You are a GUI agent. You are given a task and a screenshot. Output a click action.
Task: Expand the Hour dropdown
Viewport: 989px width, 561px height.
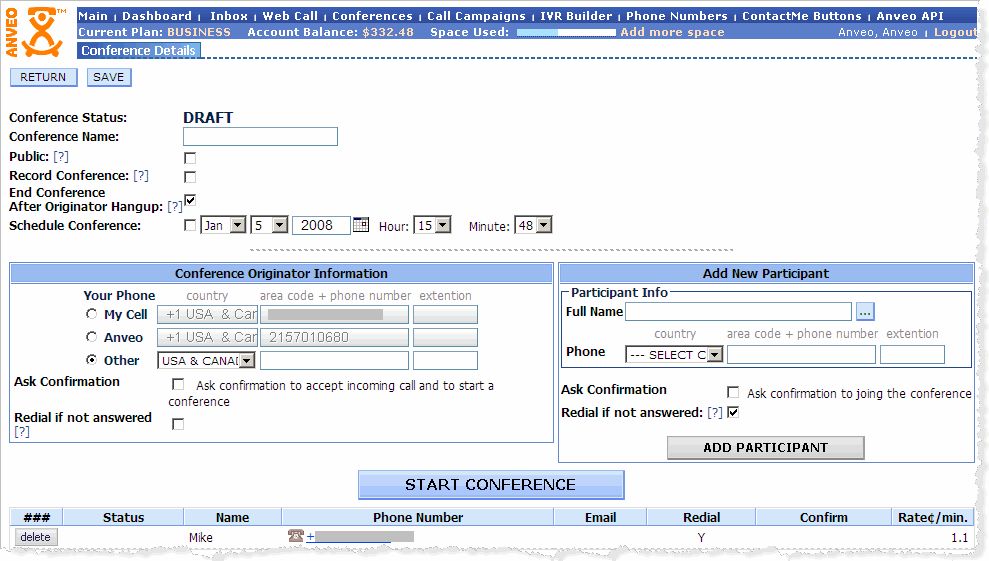(x=433, y=226)
